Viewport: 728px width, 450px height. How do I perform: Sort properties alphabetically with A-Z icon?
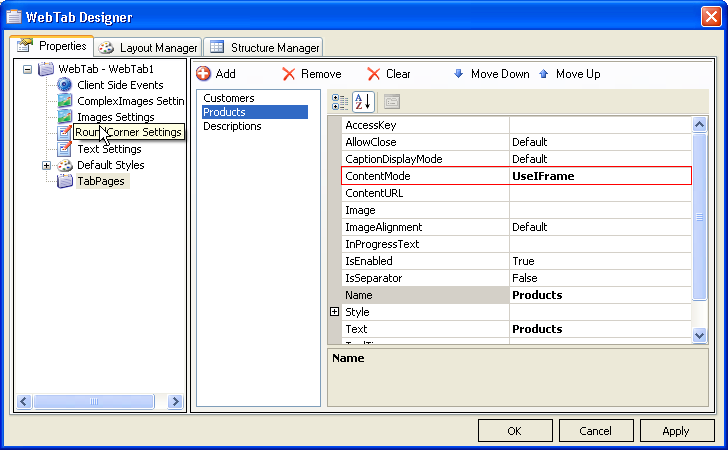362,101
